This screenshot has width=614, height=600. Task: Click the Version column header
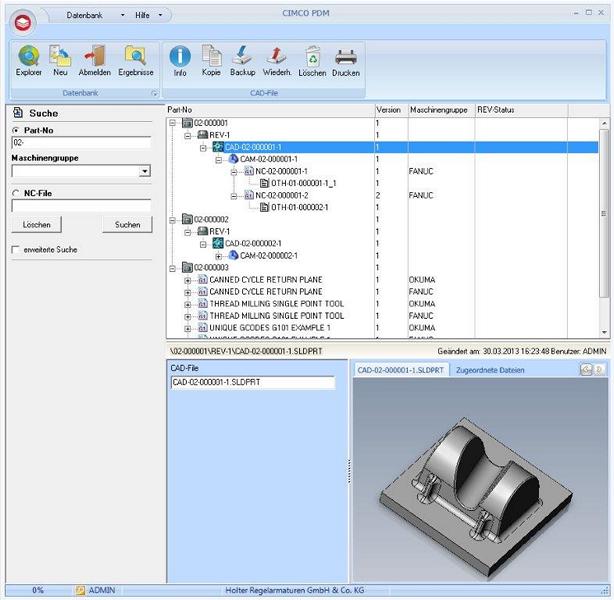[391, 110]
